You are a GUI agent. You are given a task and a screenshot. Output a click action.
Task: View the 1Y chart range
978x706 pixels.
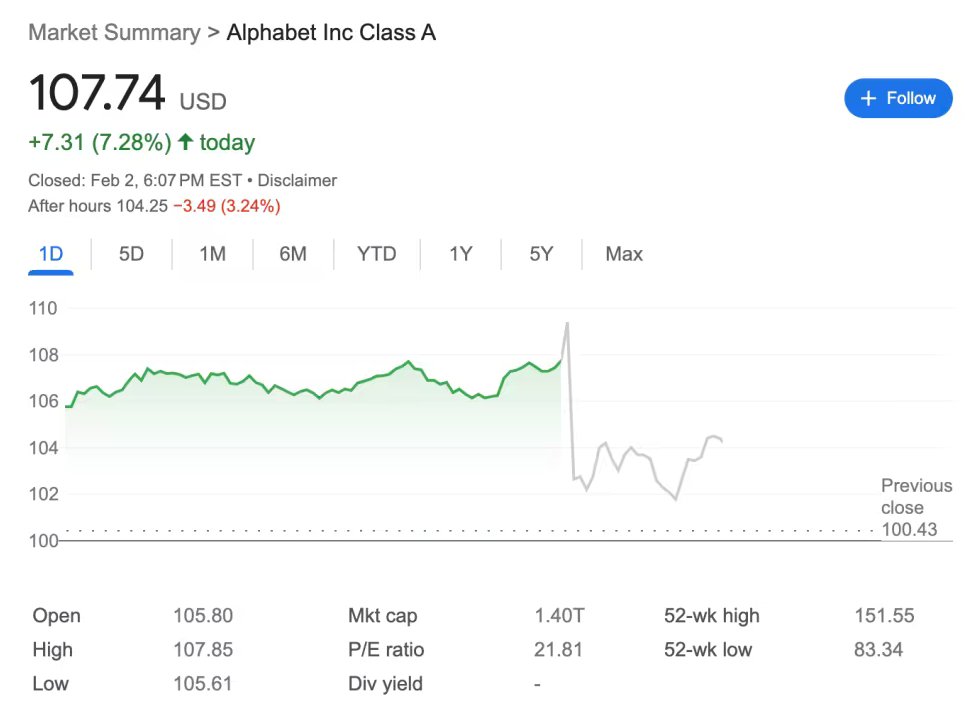(x=461, y=254)
